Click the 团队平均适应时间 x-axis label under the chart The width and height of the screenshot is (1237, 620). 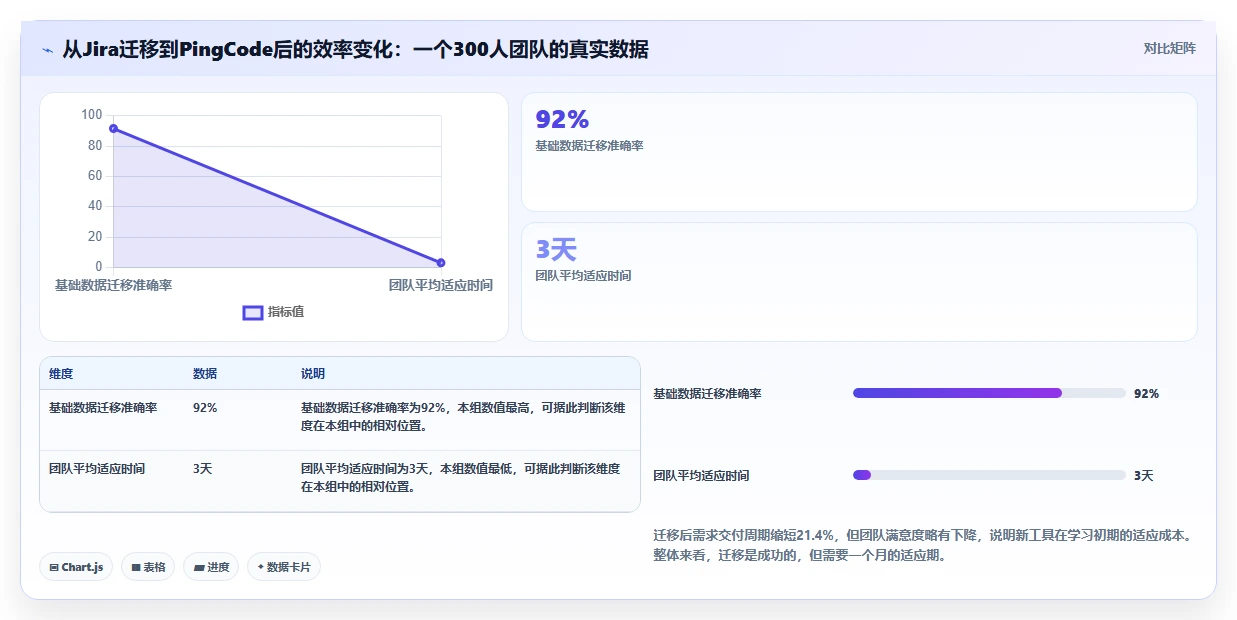441,285
